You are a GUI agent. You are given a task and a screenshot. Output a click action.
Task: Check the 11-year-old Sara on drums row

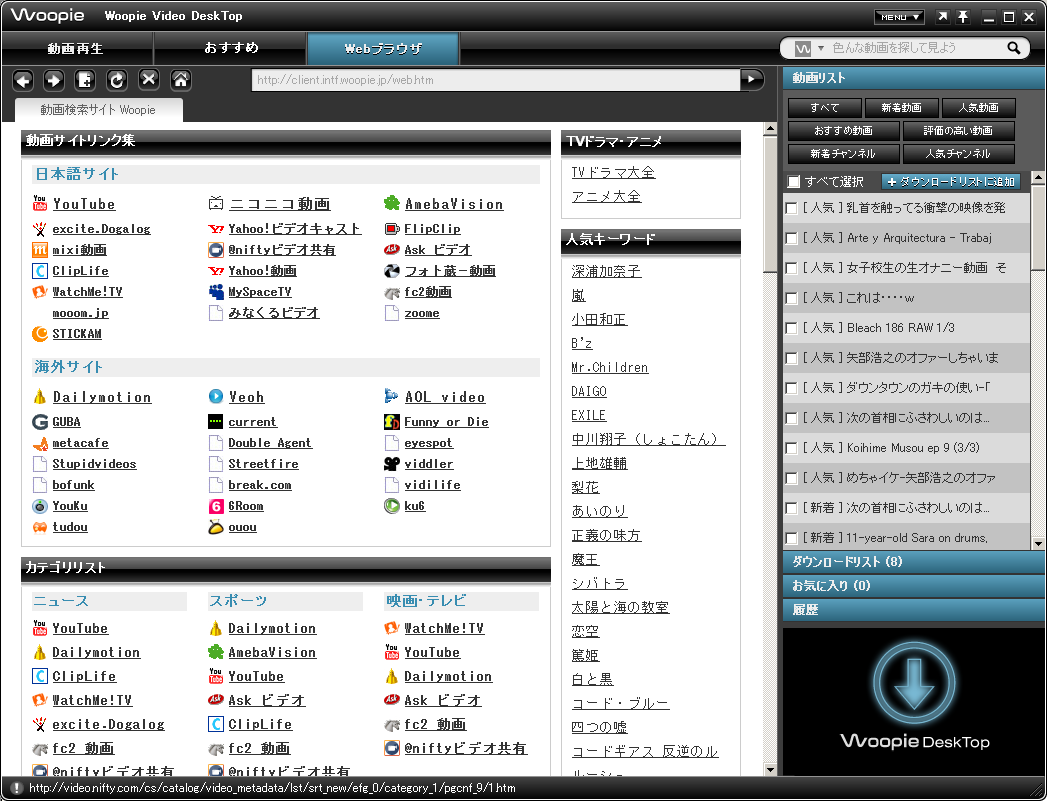point(792,538)
